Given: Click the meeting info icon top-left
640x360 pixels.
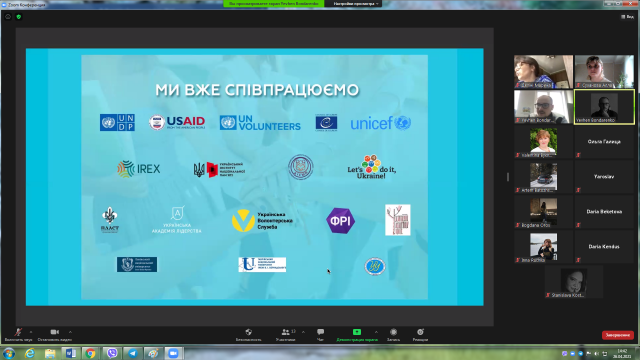Looking at the screenshot, I should click(x=8, y=17).
